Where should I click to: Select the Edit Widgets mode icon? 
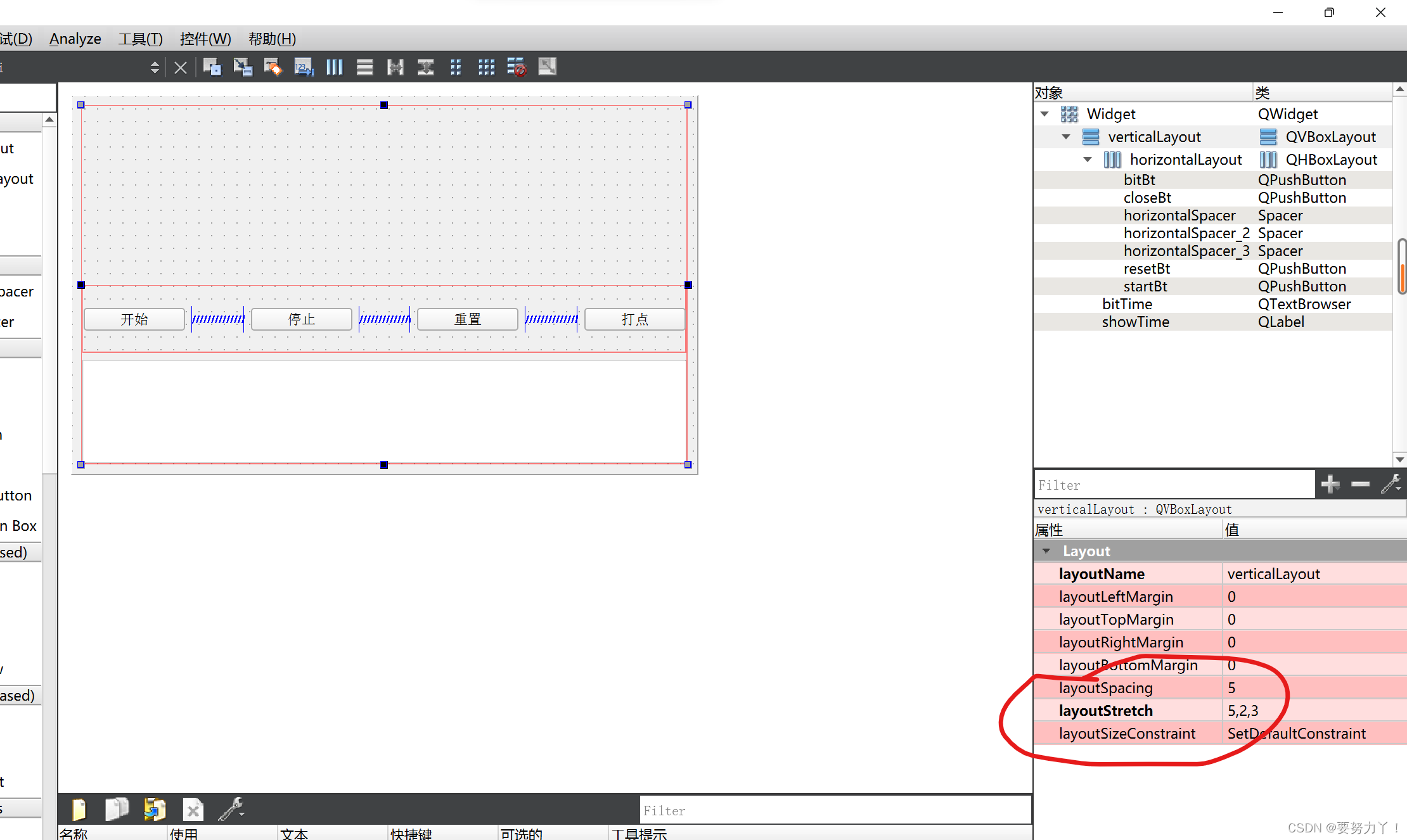(212, 67)
